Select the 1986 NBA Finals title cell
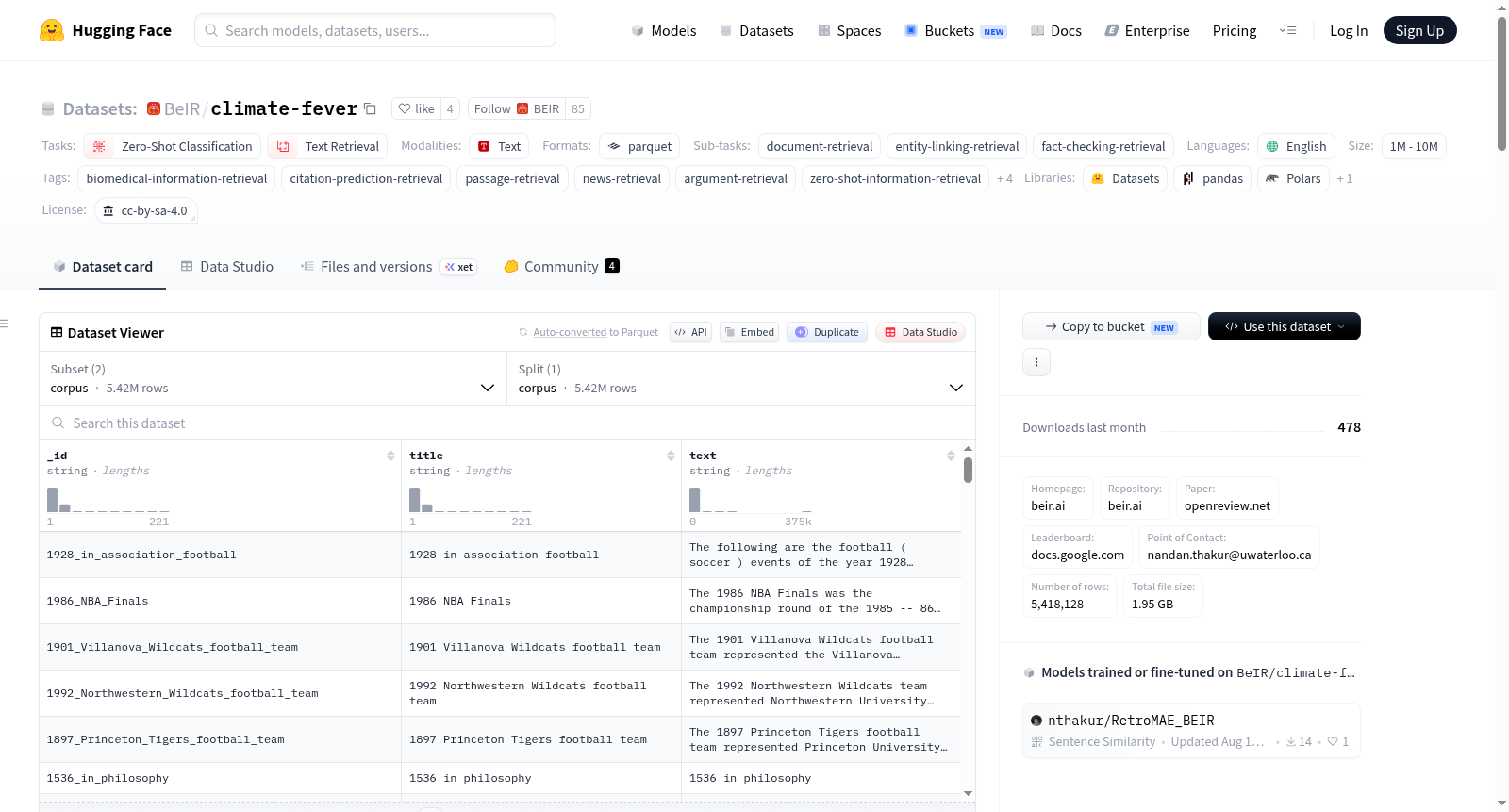The height and width of the screenshot is (812, 1509). [541, 601]
